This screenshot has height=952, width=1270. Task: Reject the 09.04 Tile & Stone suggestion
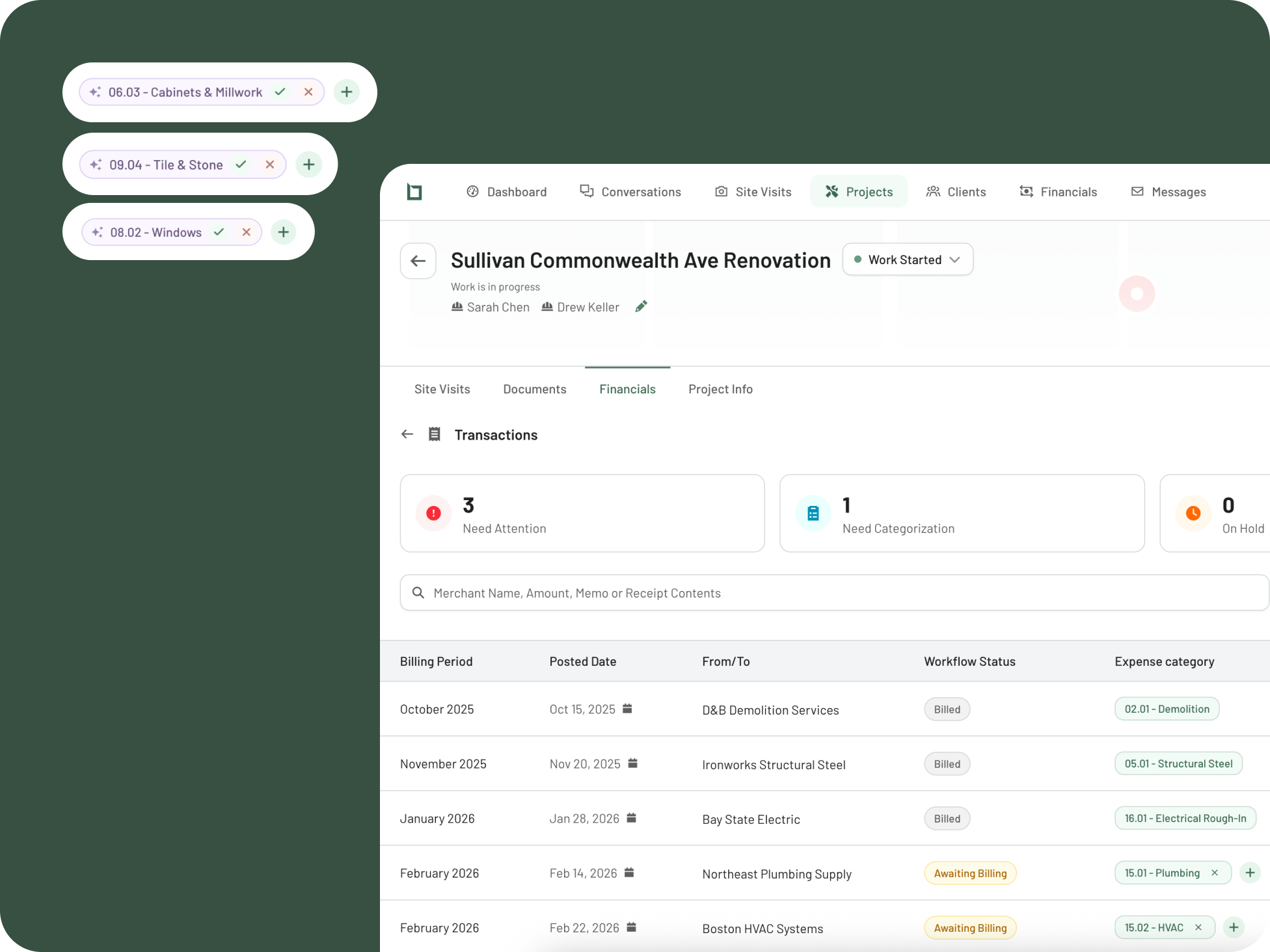pos(270,165)
